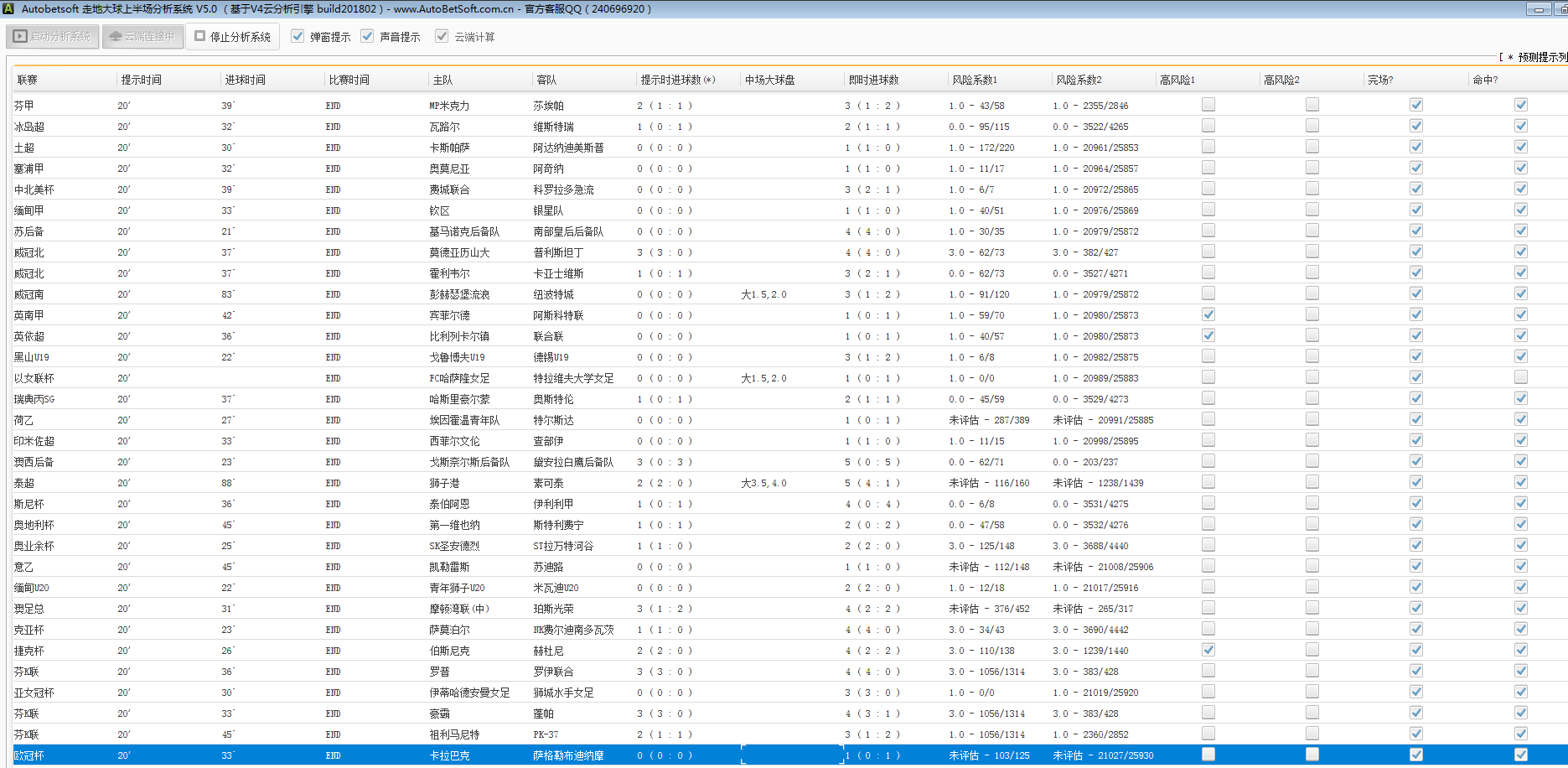Click the play icon on 启动分析系统
Screen dimensions: 1568x768
point(20,37)
